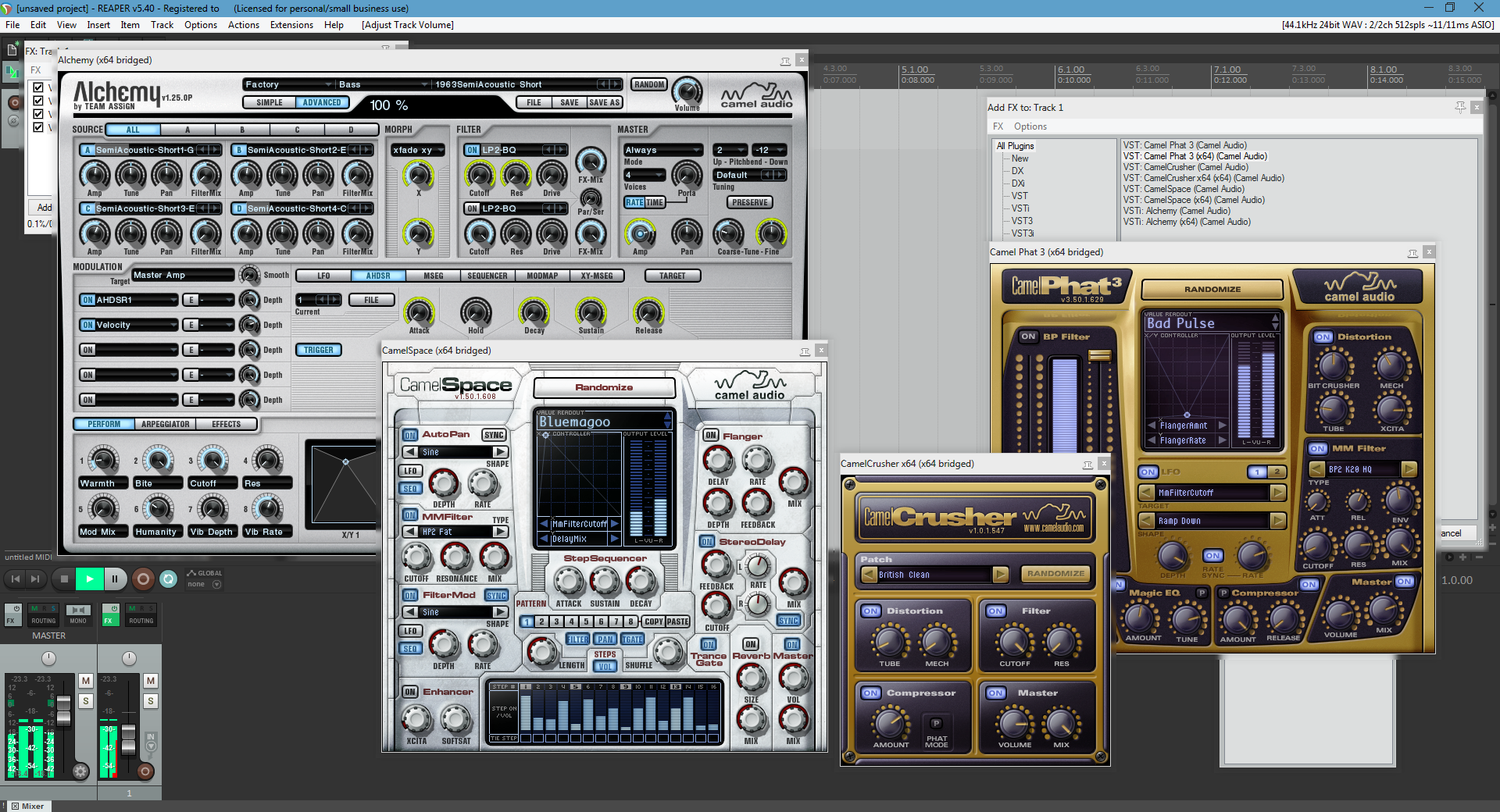Enable the Repeat loop toggle in transport

pos(170,579)
